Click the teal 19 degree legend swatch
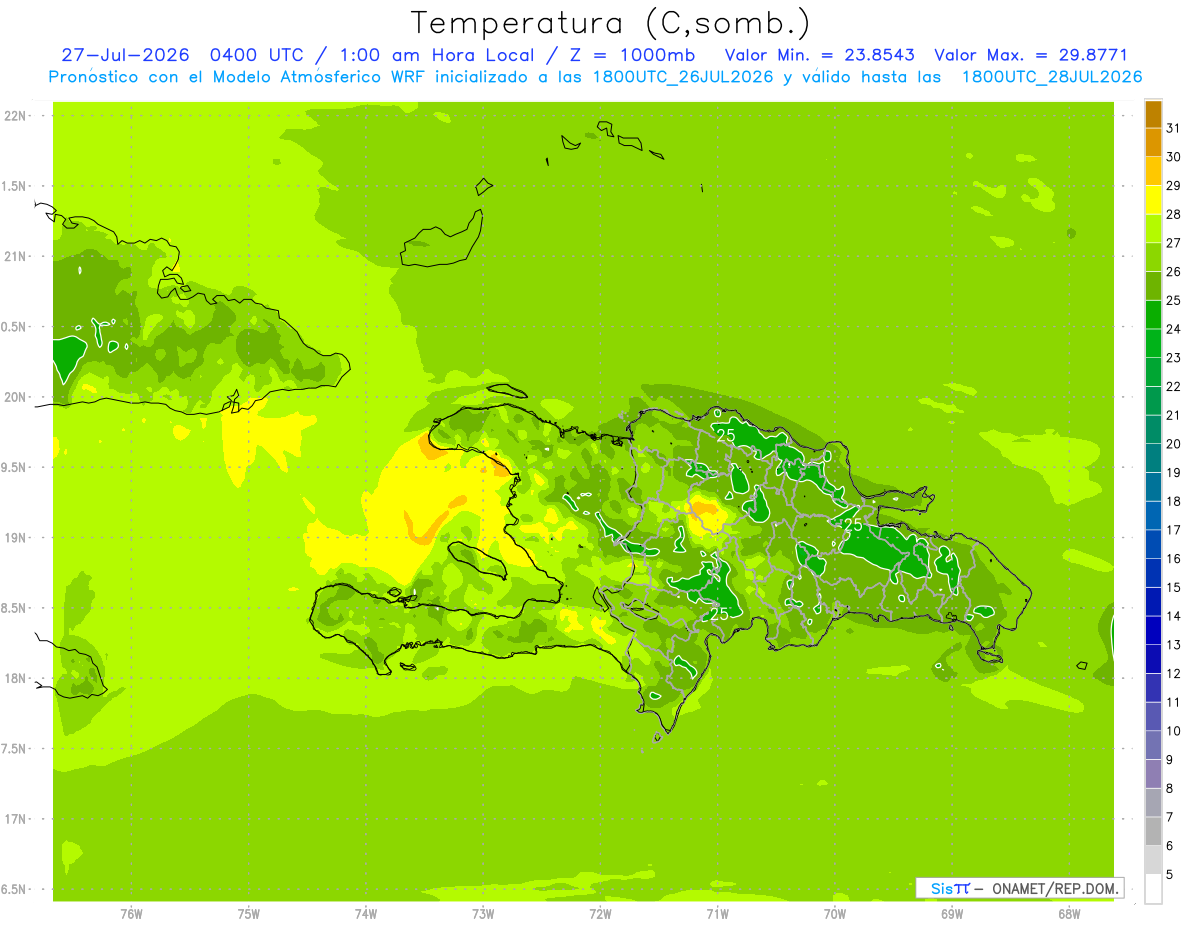1200x927 pixels. [1153, 459]
